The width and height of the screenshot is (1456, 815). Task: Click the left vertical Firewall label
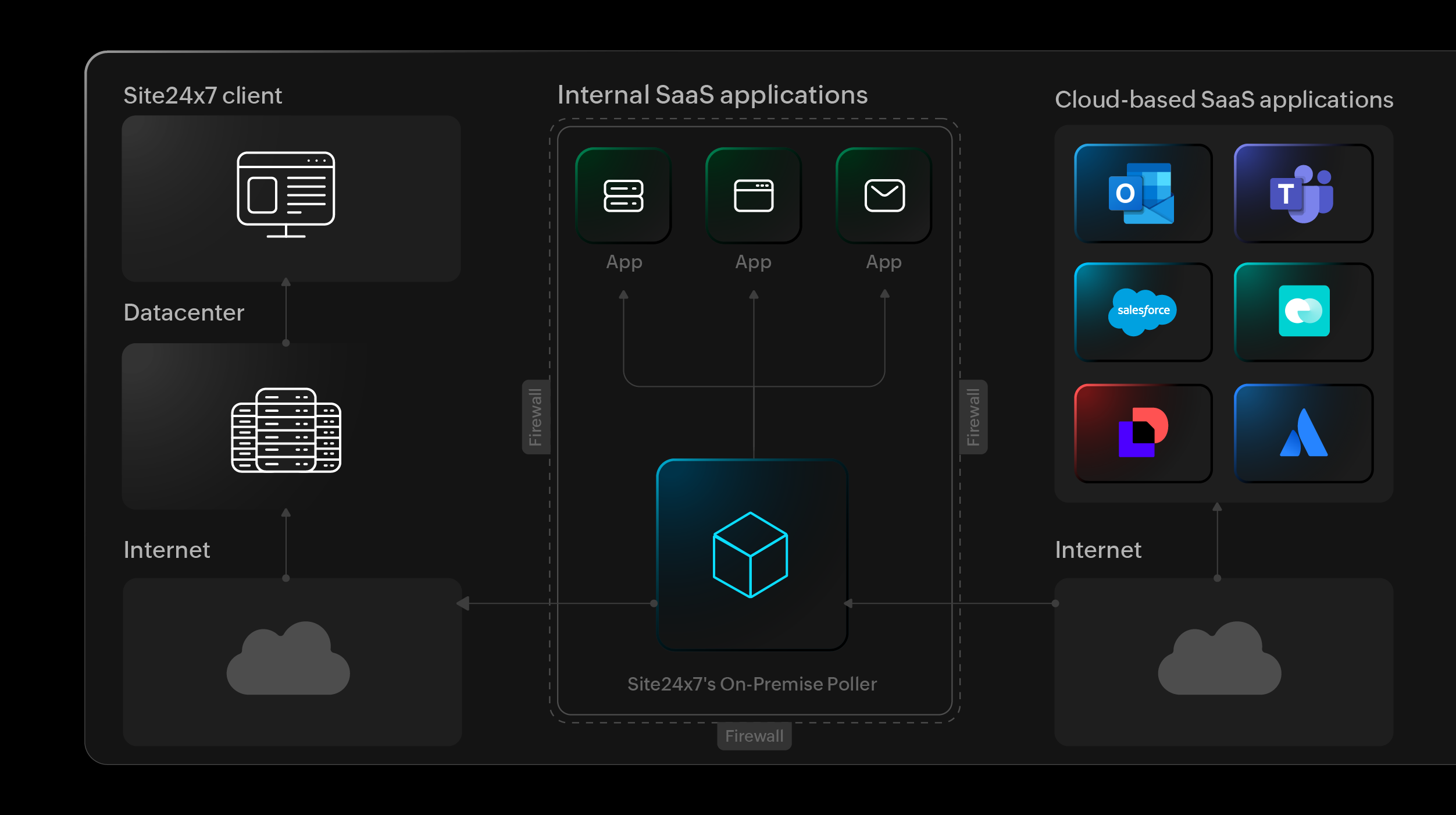pyautogui.click(x=536, y=416)
